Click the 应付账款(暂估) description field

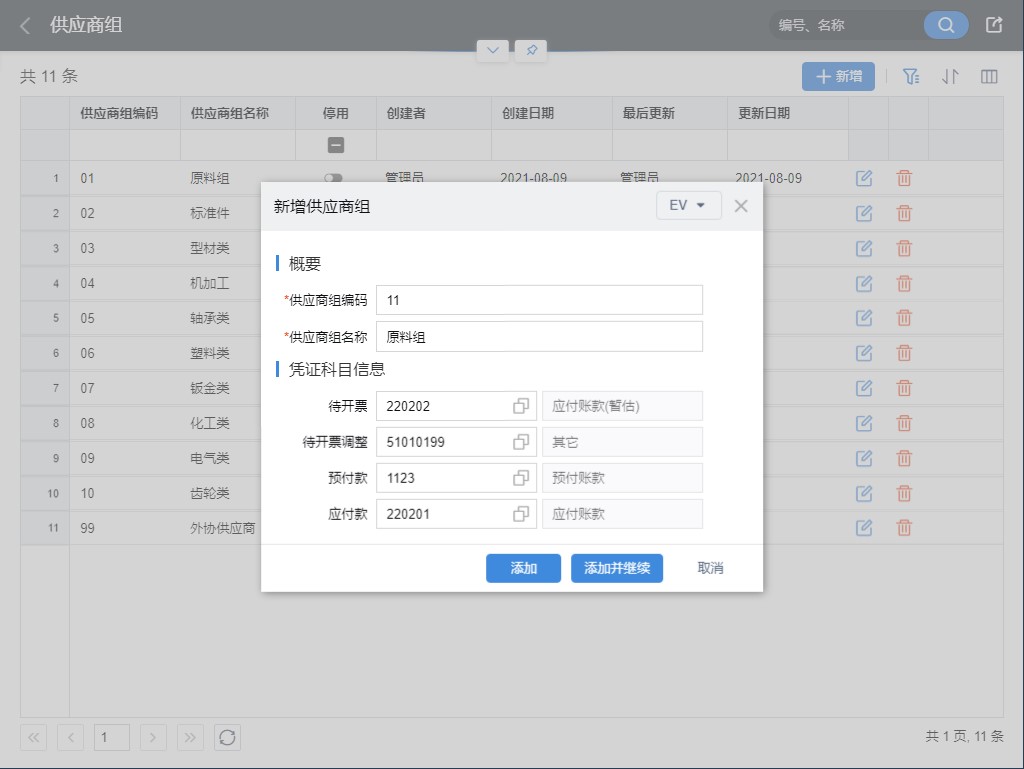622,406
